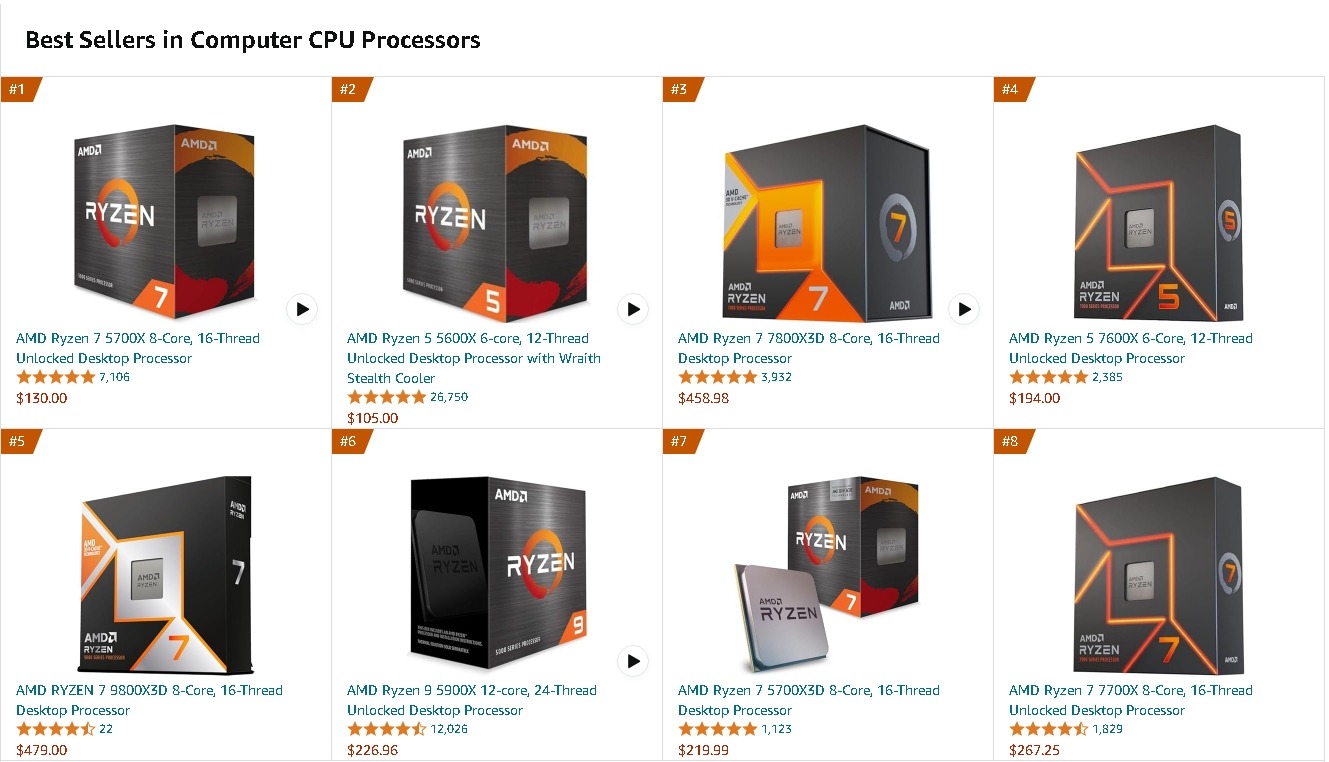This screenshot has height=762, width=1329.
Task: Open the Ryzen 7 7700X product image
Action: point(1158,574)
